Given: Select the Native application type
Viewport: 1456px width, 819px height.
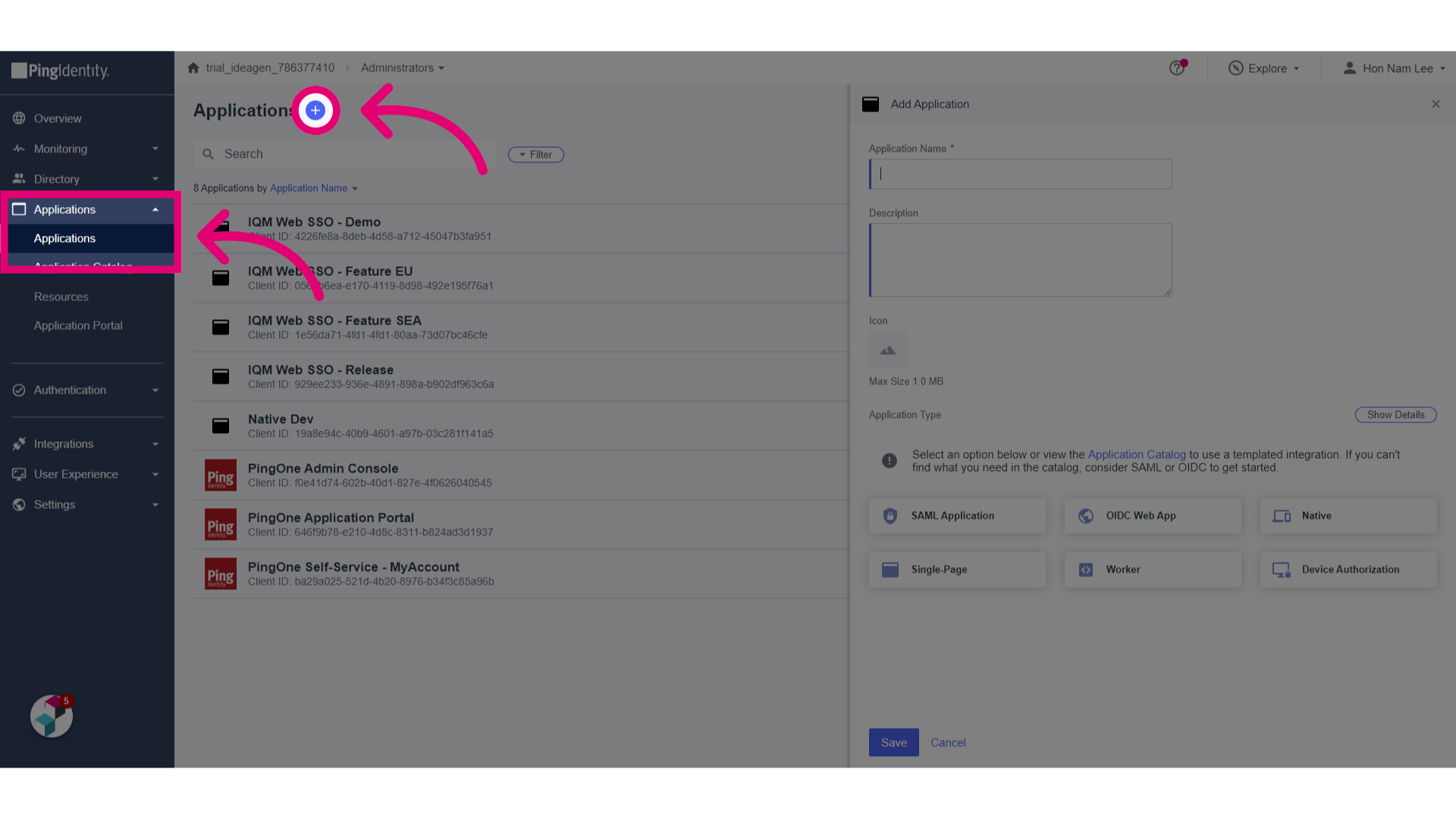Looking at the screenshot, I should (1348, 516).
